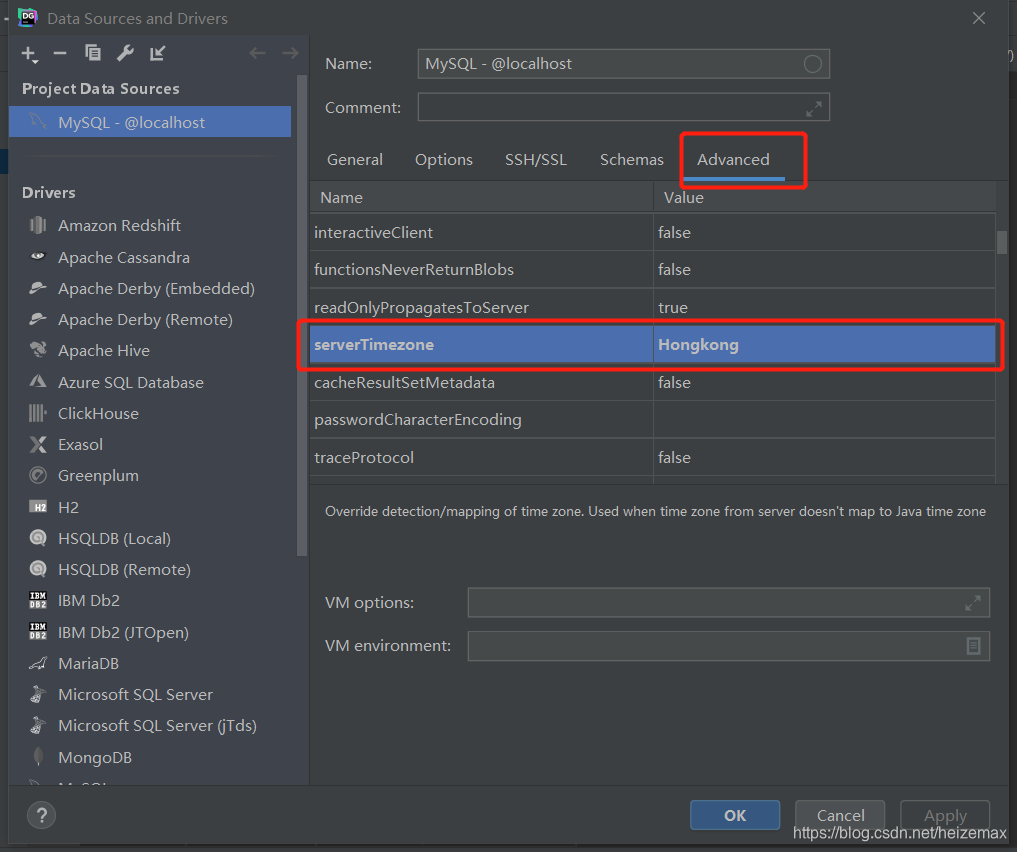Duplicate the MySQL data source
Image resolution: width=1017 pixels, height=852 pixels.
92,54
